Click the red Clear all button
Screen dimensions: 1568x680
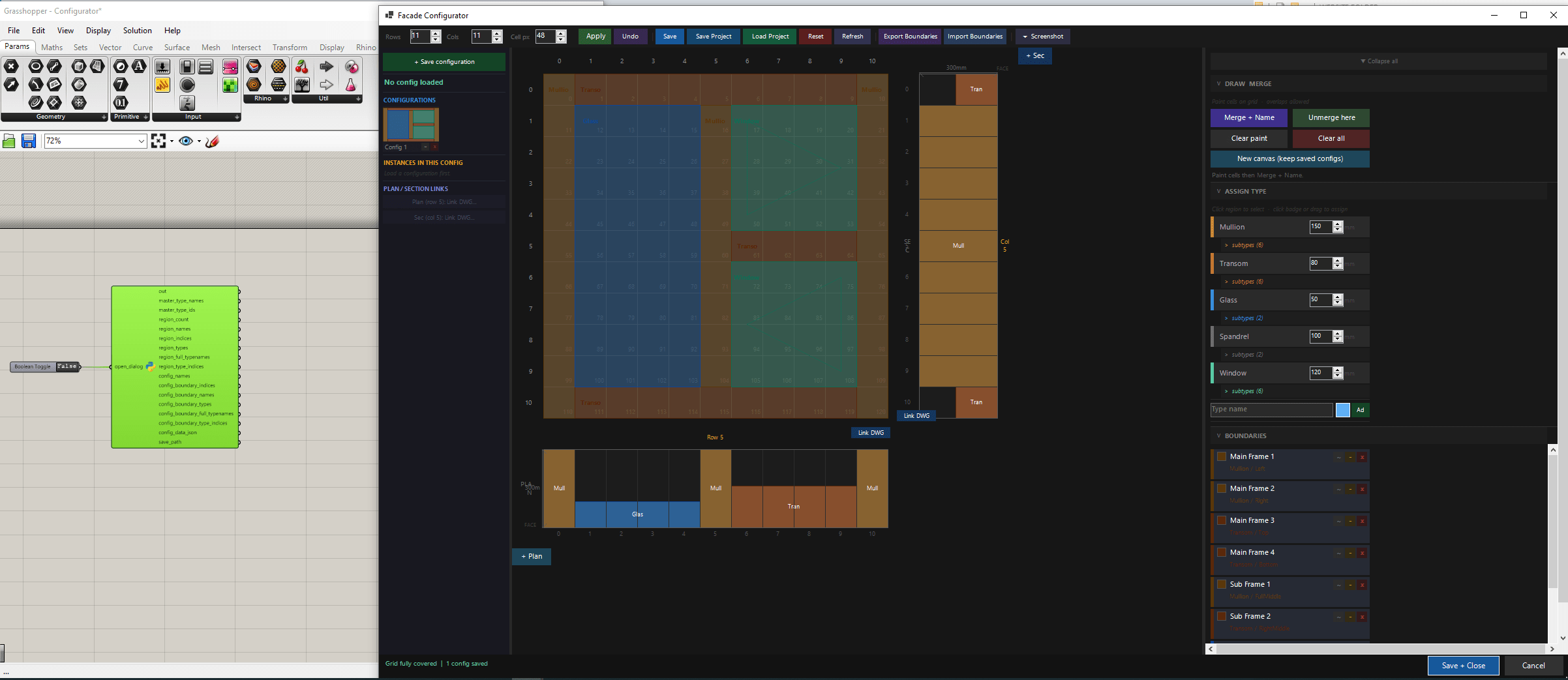pos(1331,138)
